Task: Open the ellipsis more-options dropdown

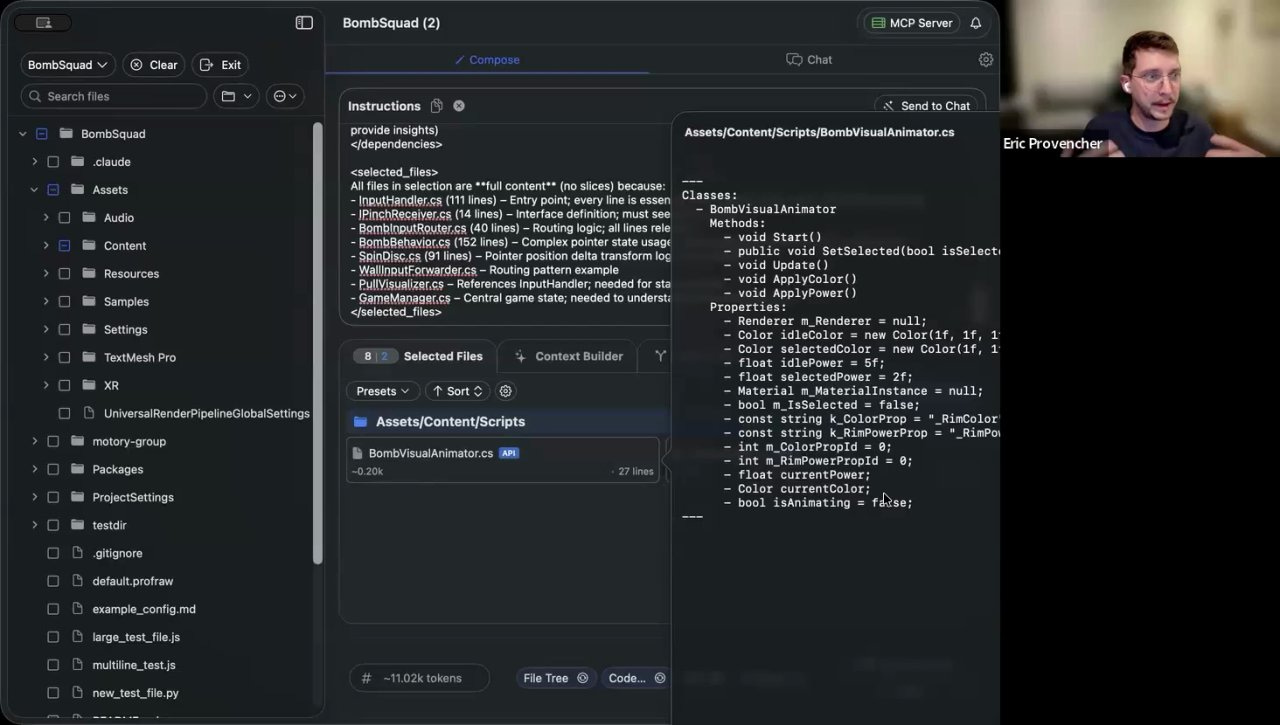Action: click(x=287, y=96)
